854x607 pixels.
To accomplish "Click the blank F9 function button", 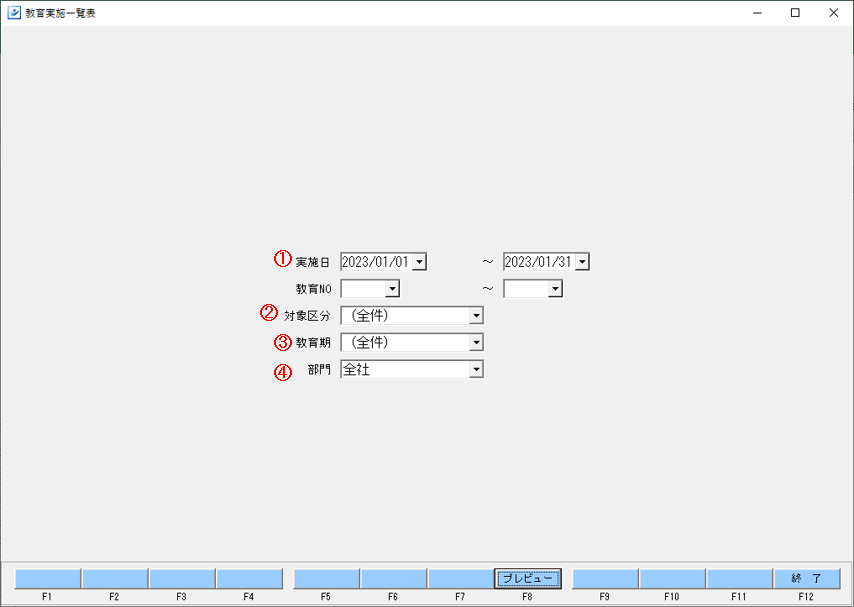I will pos(605,579).
